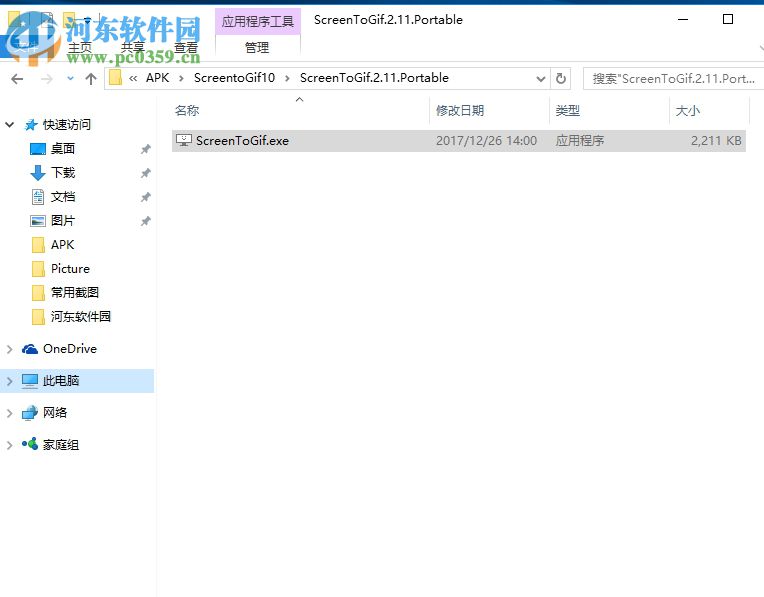The image size is (764, 597).
Task: Open 文档 in quick access
Action: tap(63, 197)
